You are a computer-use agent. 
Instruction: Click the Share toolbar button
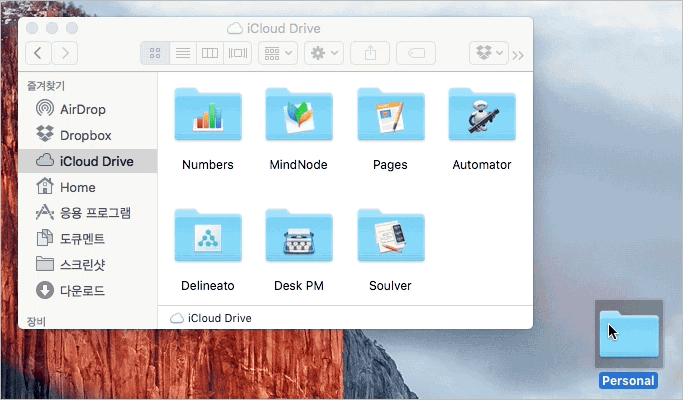point(370,53)
